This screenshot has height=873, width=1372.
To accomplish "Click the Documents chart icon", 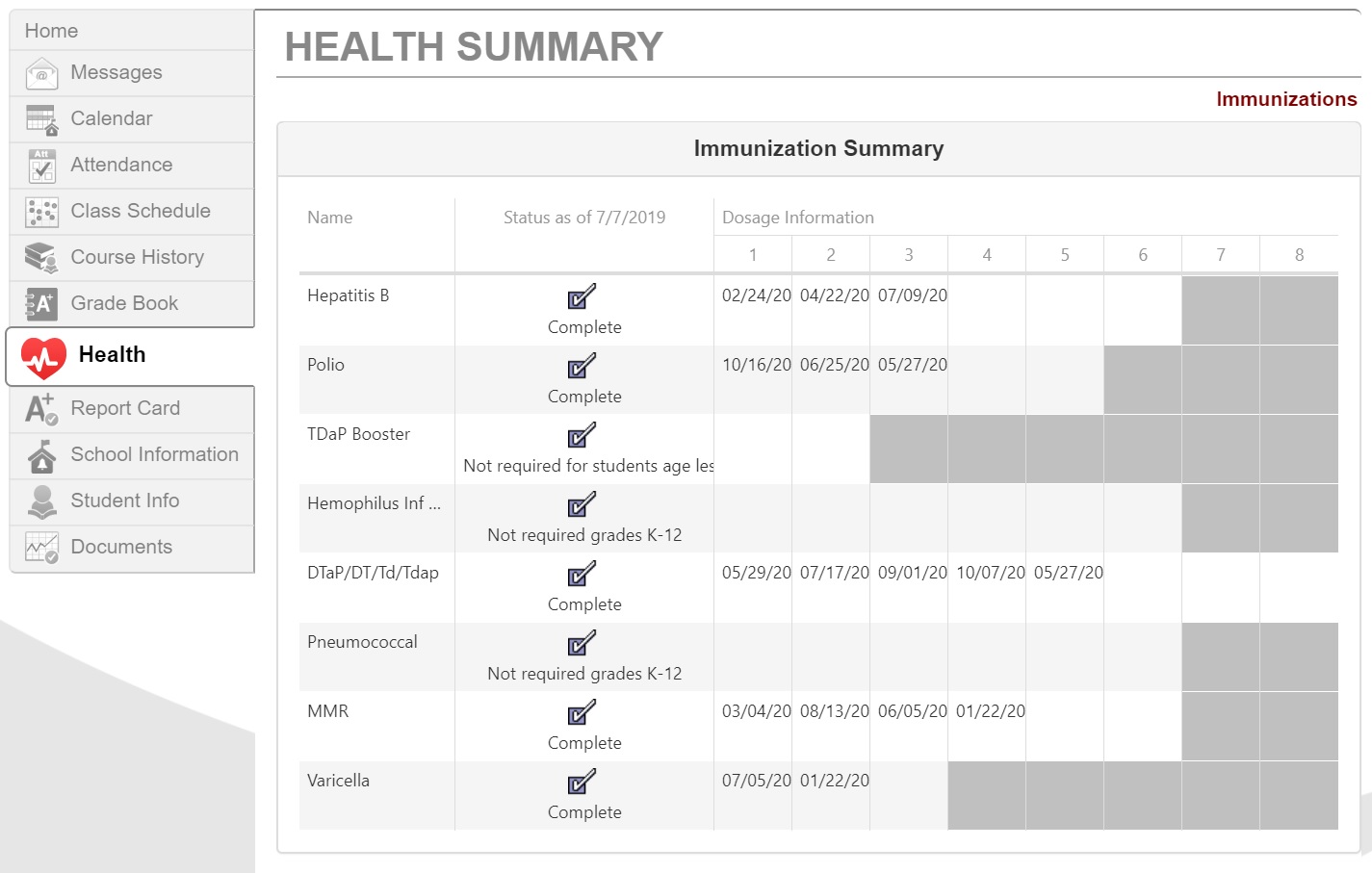I will [x=41, y=548].
